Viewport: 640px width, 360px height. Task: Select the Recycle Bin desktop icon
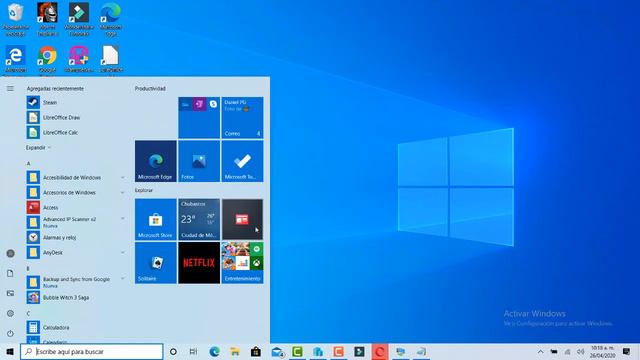click(x=16, y=20)
